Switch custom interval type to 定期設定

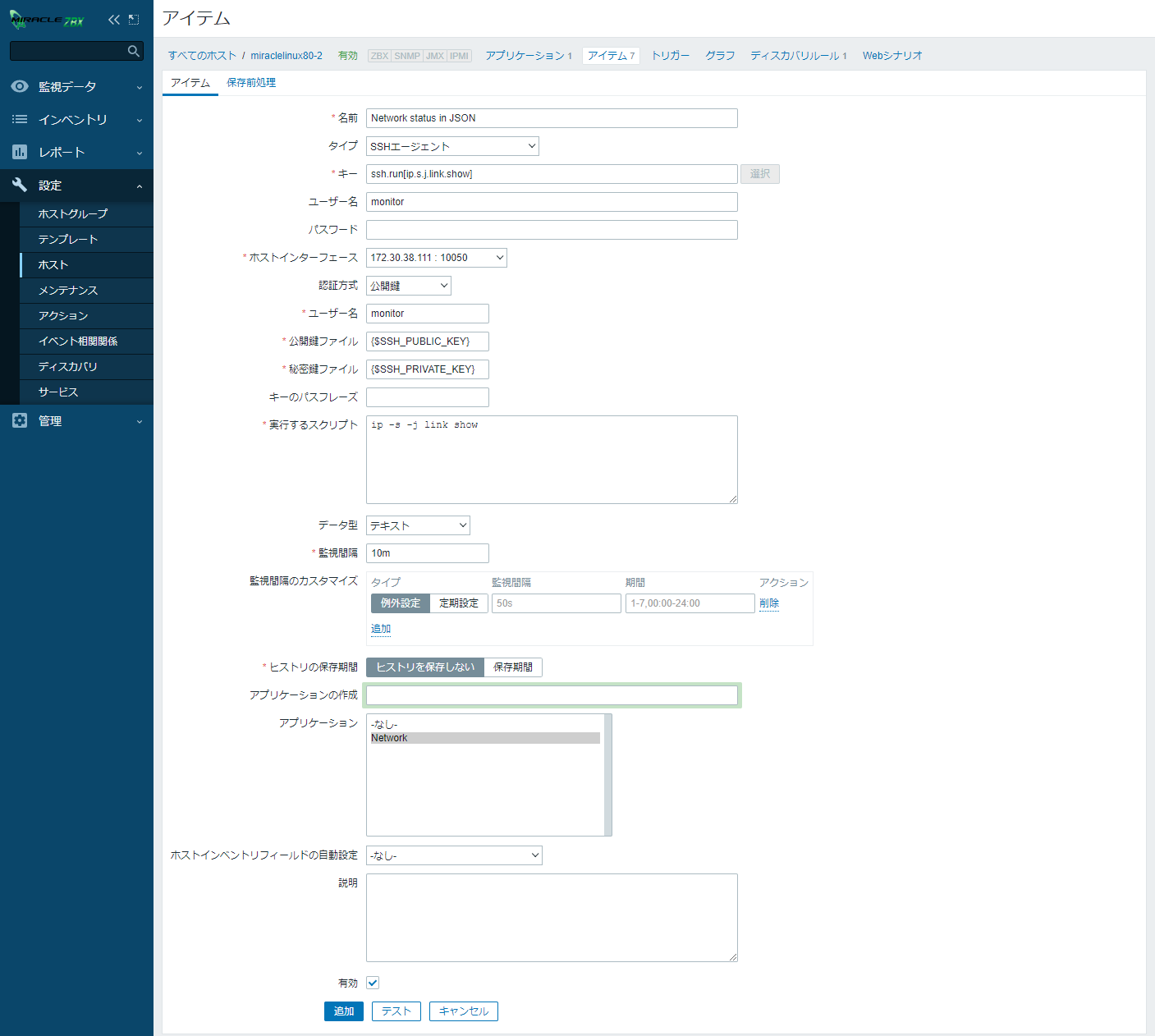[x=458, y=603]
